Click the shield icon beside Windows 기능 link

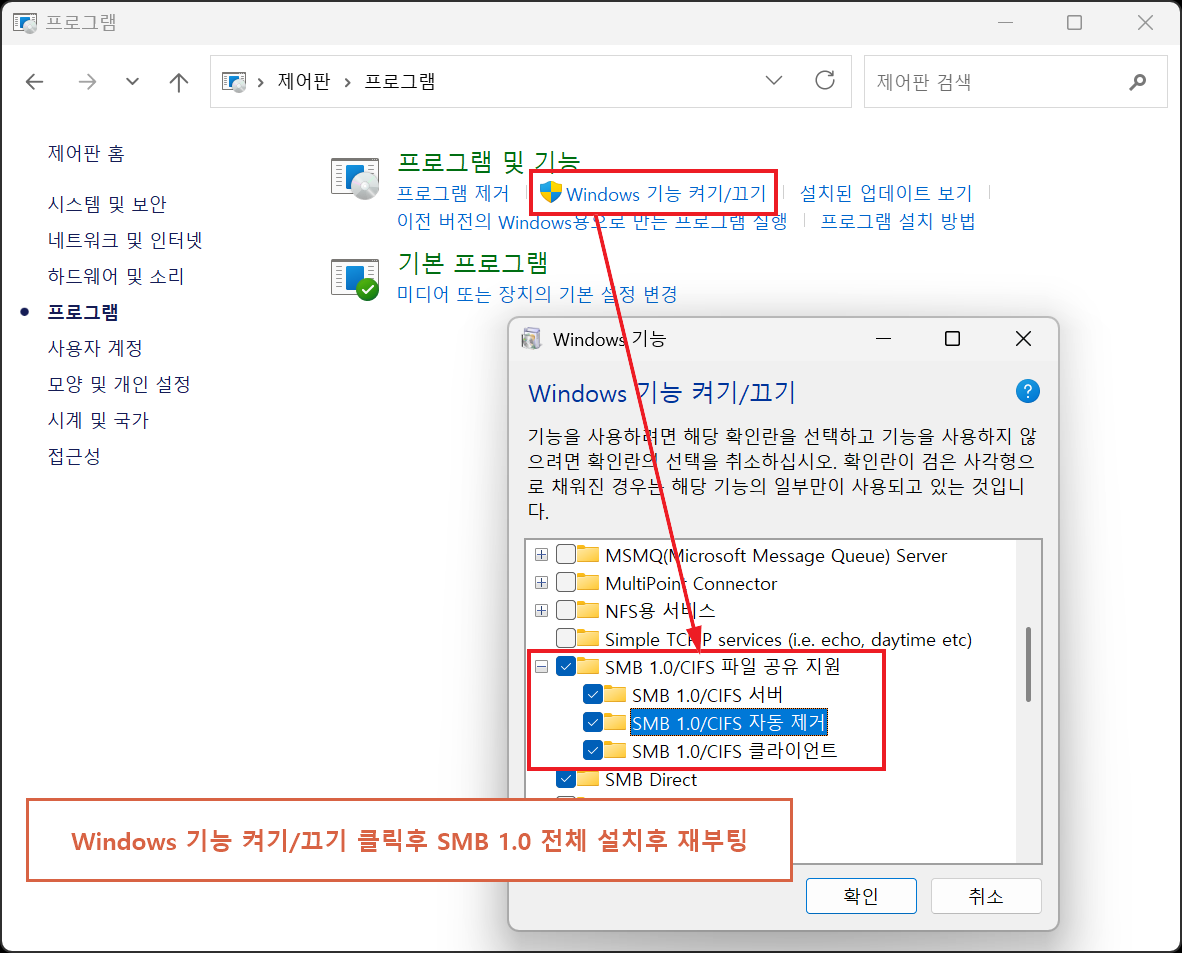pos(551,192)
